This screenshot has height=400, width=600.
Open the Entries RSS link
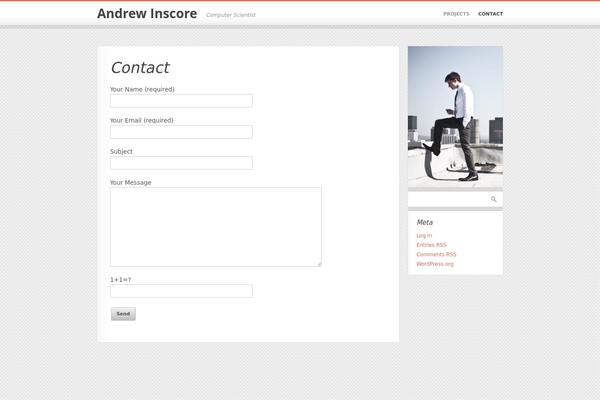(x=431, y=245)
